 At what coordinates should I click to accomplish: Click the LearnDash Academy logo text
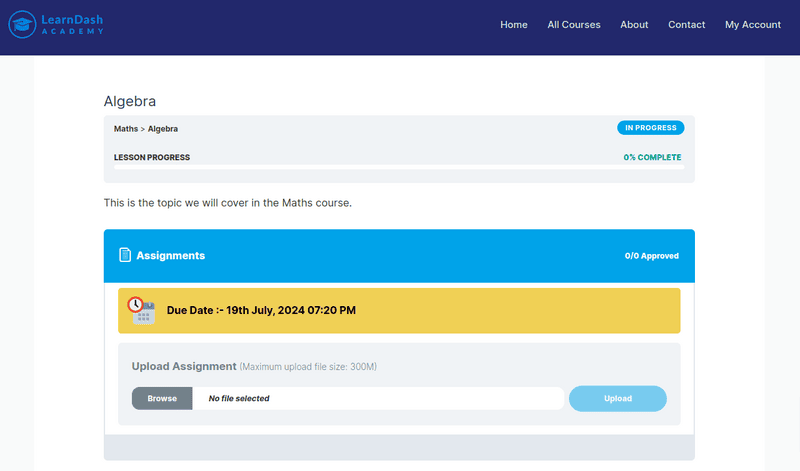click(73, 24)
